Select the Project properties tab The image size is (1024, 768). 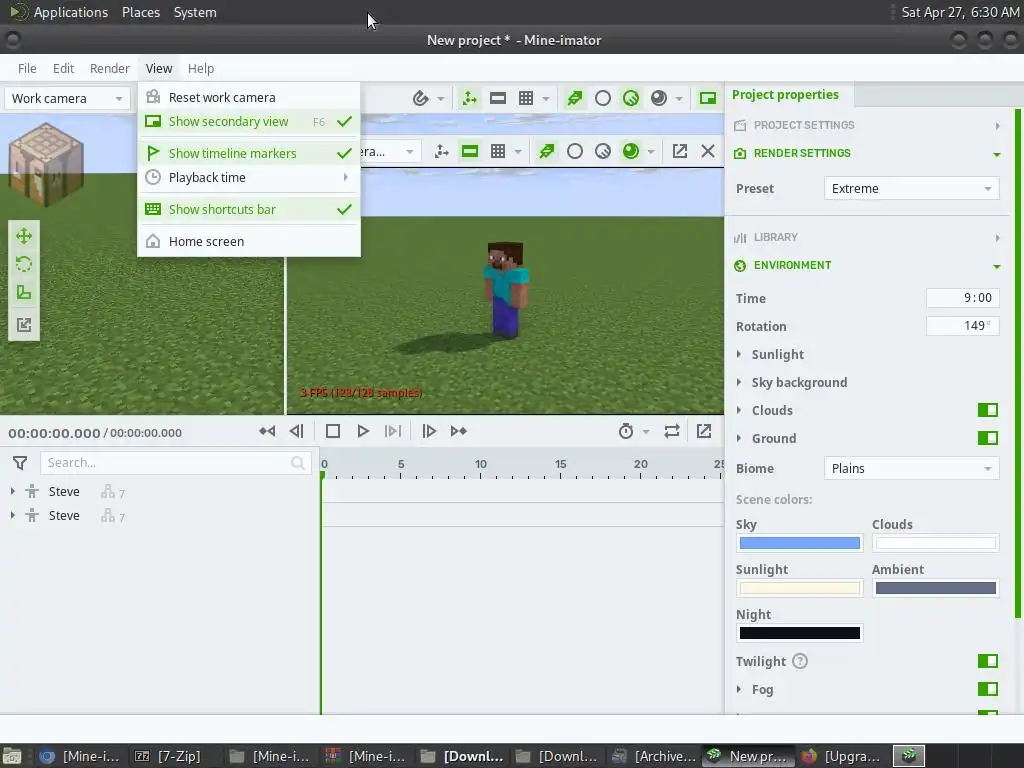[785, 95]
